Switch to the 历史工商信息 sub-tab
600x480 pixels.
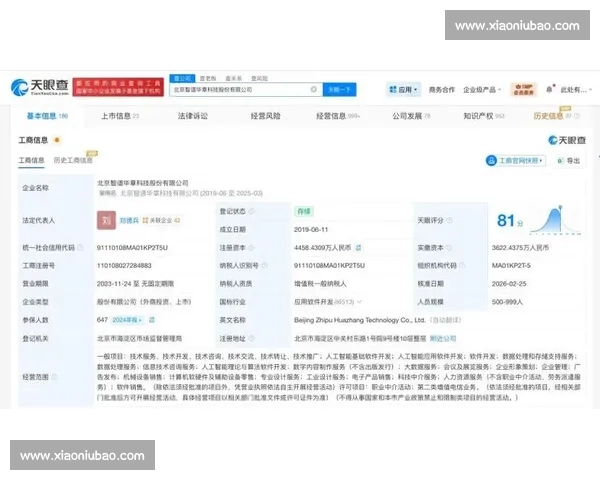[x=73, y=160]
